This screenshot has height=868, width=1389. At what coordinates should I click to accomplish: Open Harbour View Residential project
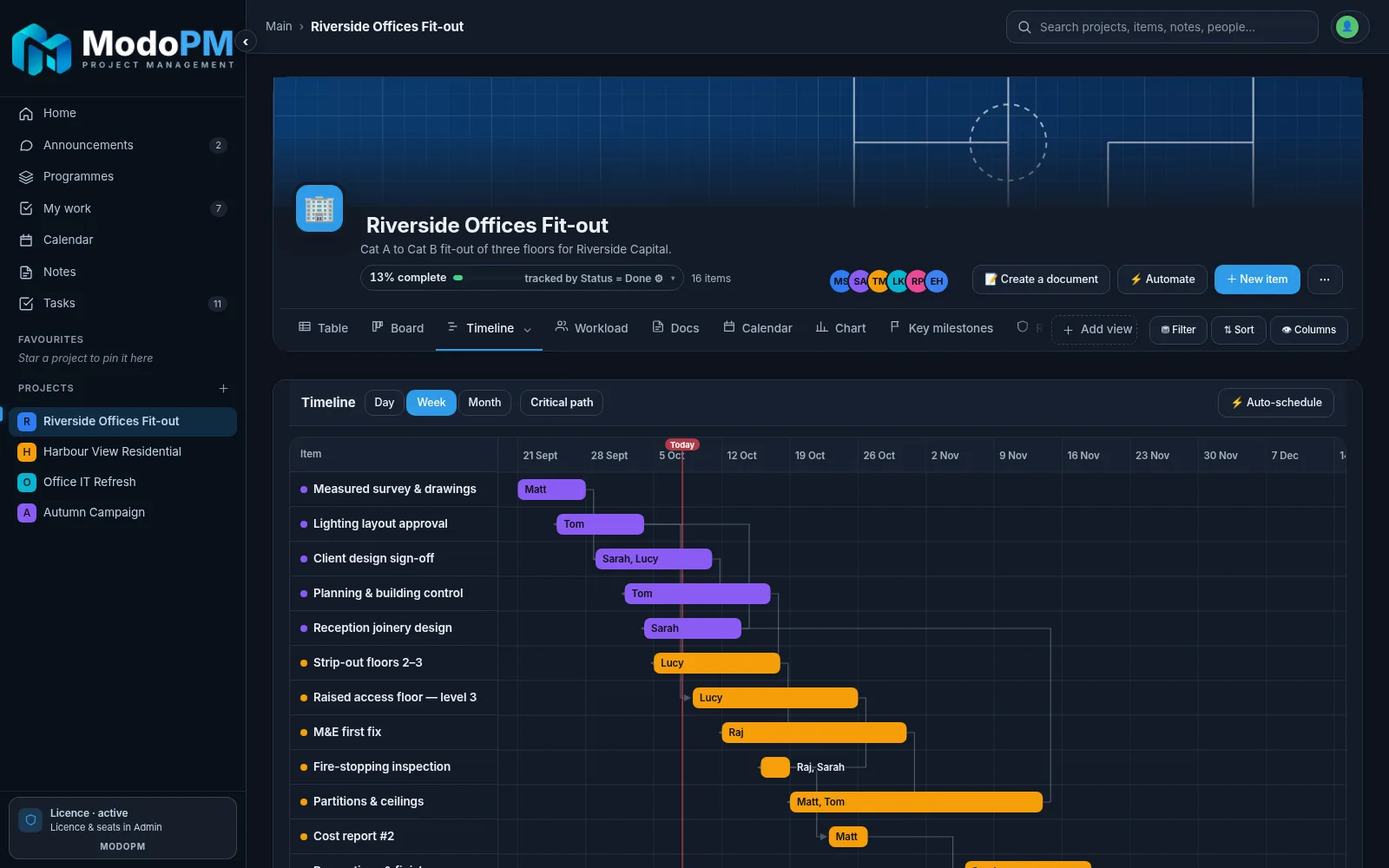[x=122, y=452]
